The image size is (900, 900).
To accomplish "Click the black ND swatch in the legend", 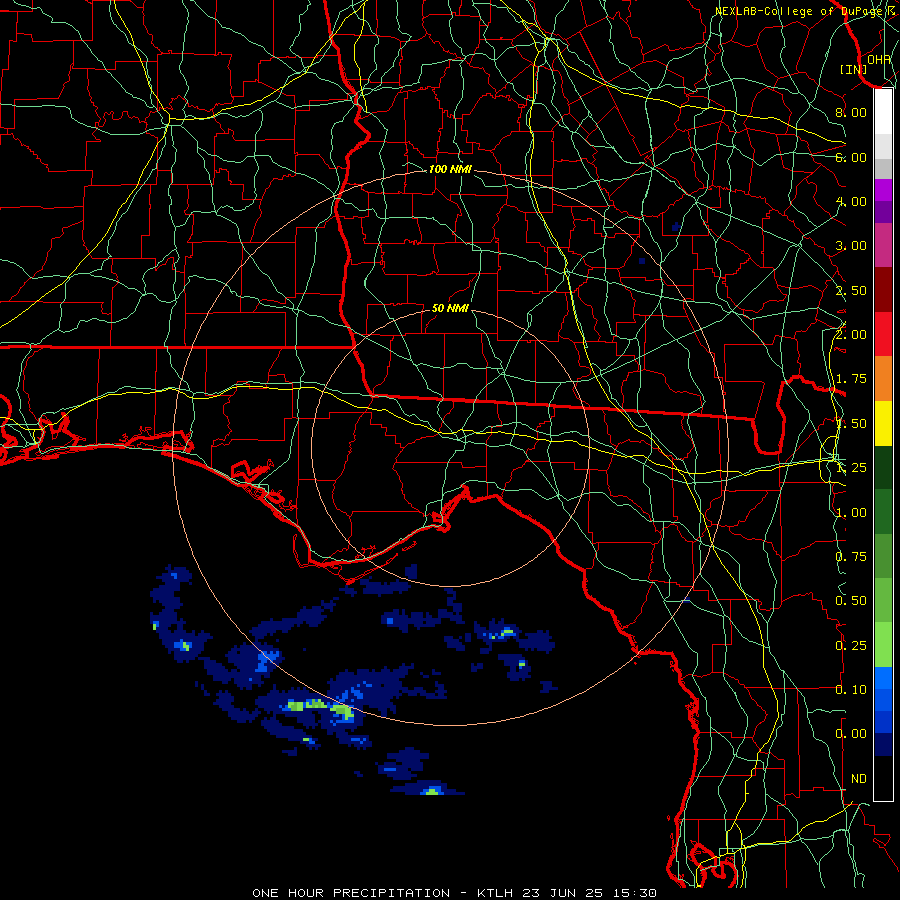I will pyautogui.click(x=883, y=778).
